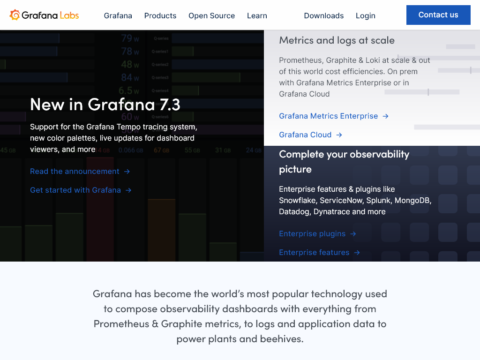Open the Grafana menu item
This screenshot has width=480, height=360.
(x=118, y=16)
